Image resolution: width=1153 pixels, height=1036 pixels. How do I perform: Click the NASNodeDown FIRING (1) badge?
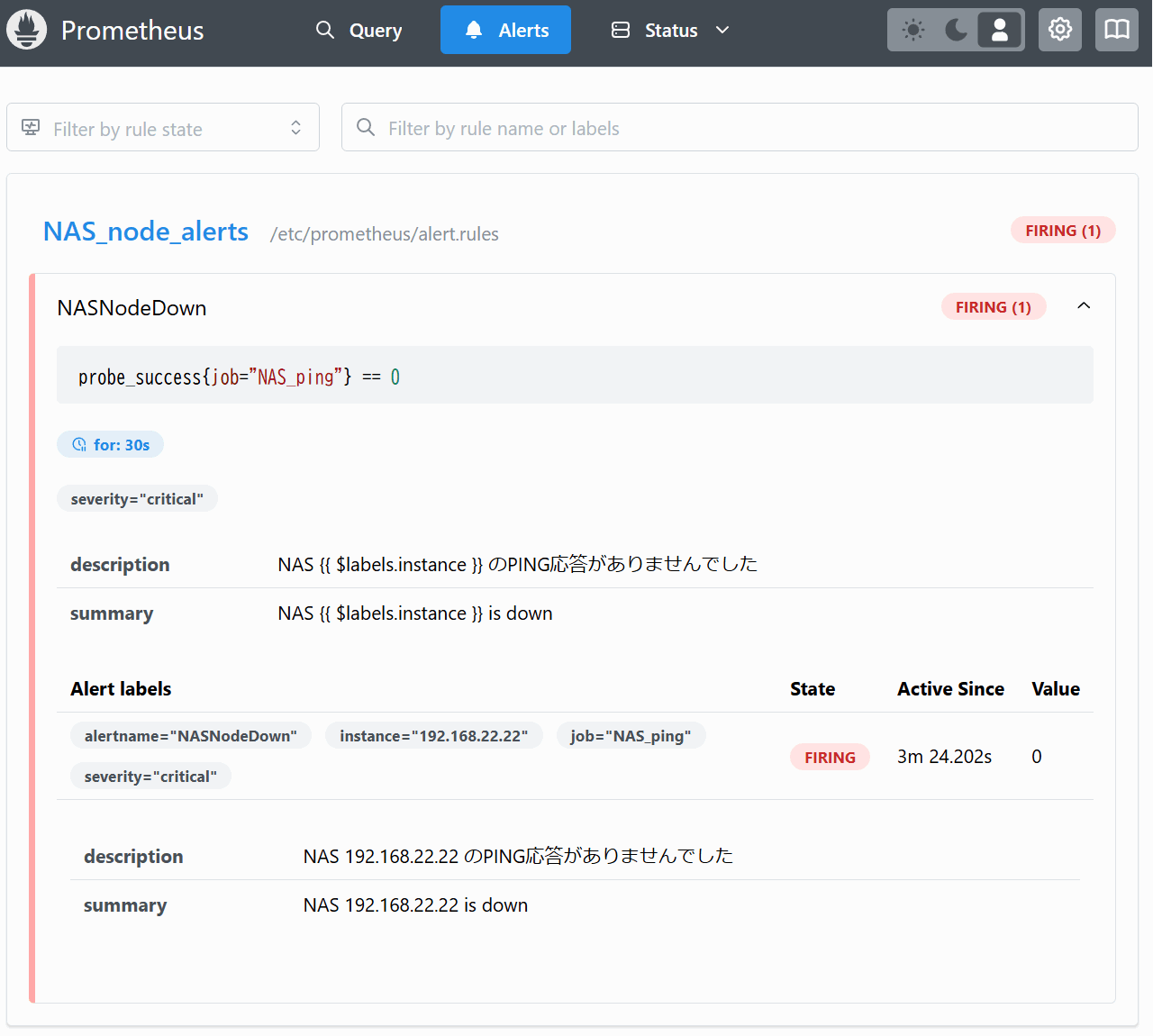pyautogui.click(x=994, y=307)
